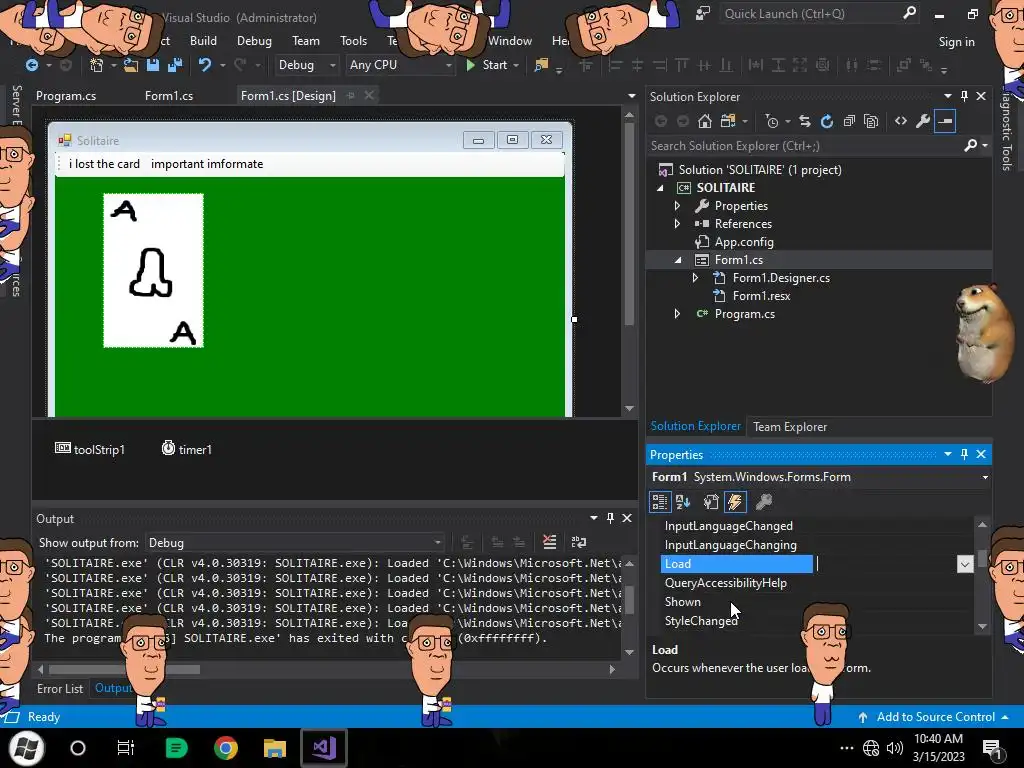Select timer1 component in tray
The image size is (1024, 768).
point(187,449)
